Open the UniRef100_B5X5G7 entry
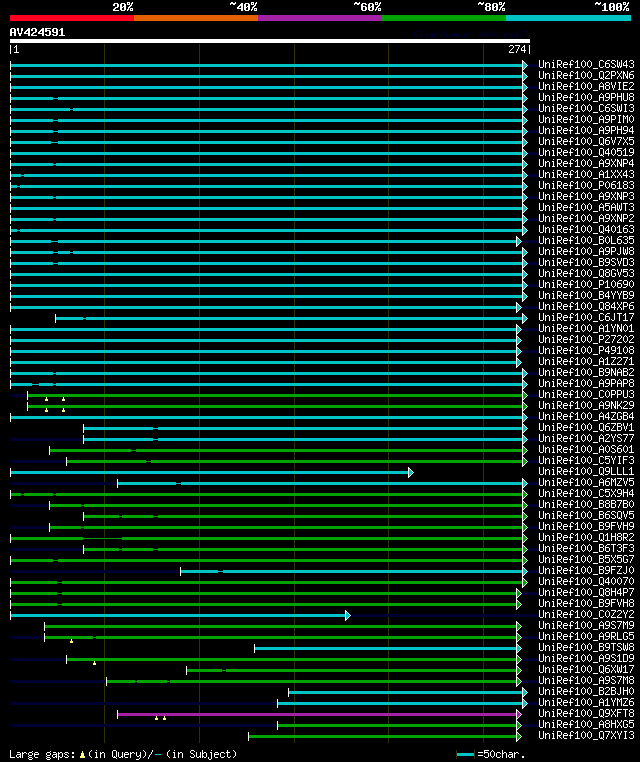This screenshot has width=640, height=762. [x=586, y=559]
